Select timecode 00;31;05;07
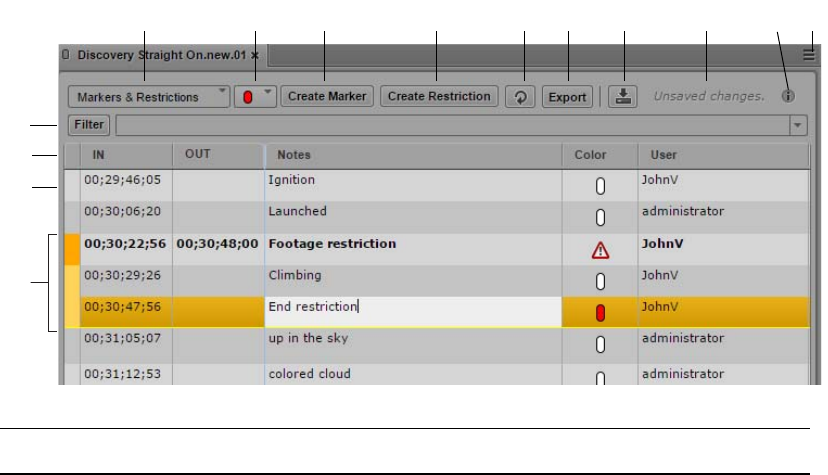 click(123, 338)
